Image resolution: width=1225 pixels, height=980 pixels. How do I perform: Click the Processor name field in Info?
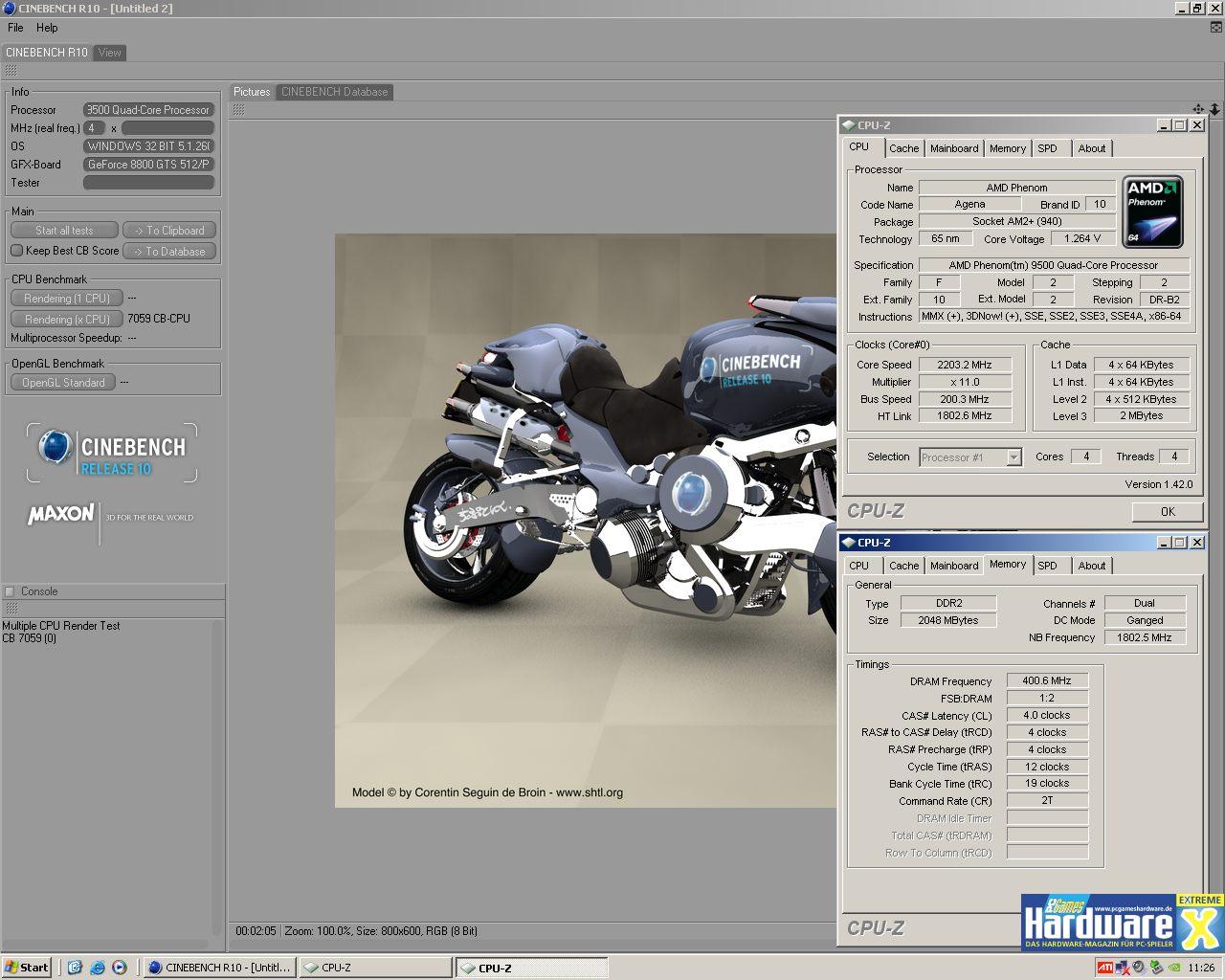[x=148, y=110]
